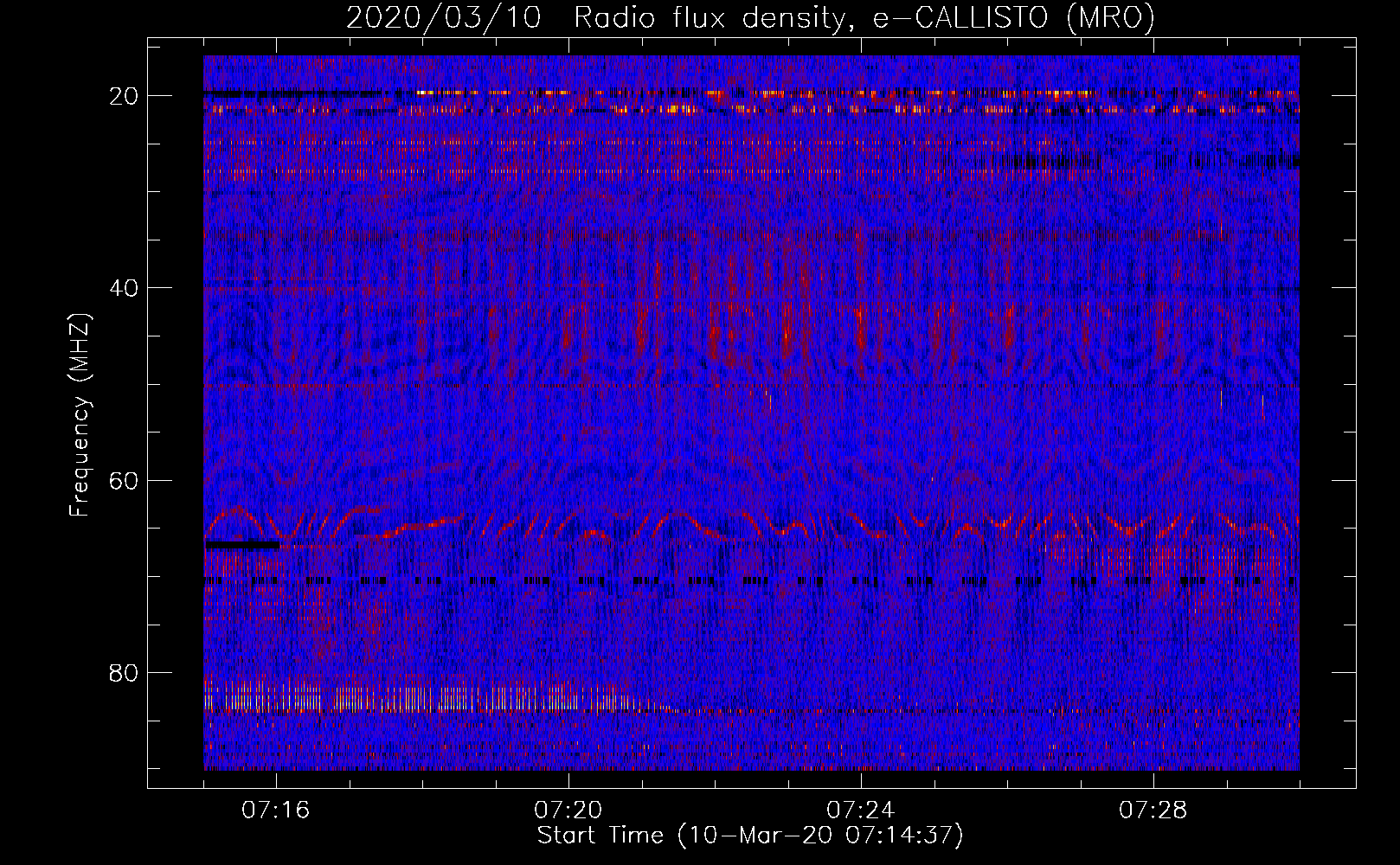This screenshot has width=1400, height=865.
Task: Click the 07:16 time tick label
Action: click(276, 811)
